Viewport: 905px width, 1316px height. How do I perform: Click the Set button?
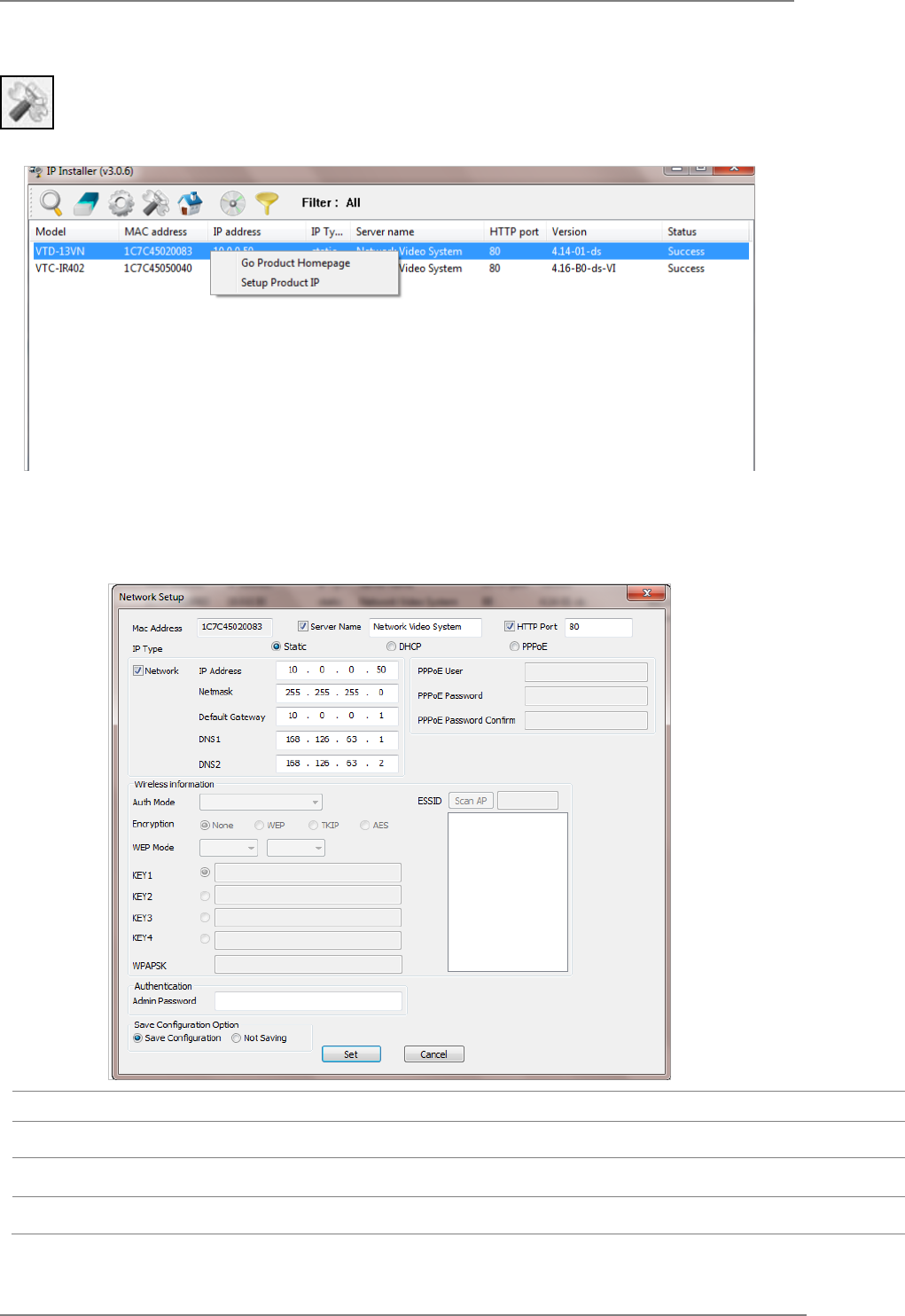(351, 1054)
